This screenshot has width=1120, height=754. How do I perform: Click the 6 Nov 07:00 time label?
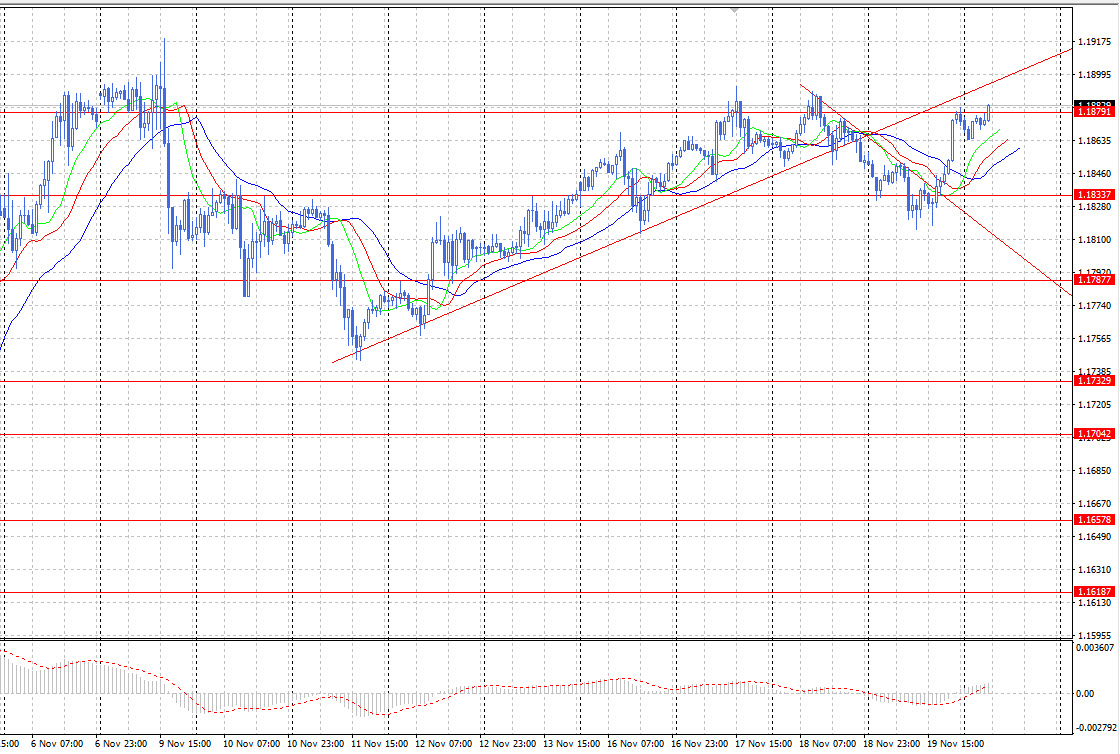click(57, 743)
